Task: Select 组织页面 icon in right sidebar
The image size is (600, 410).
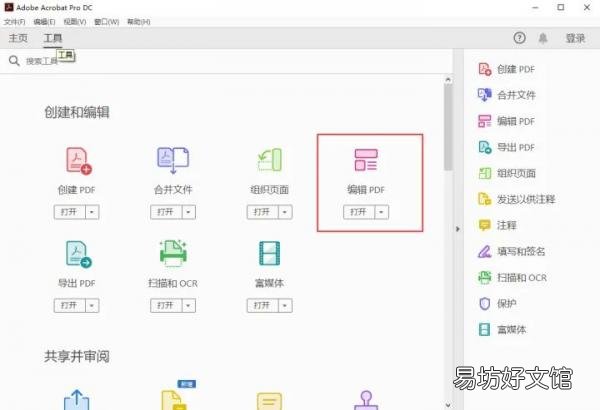Action: (x=485, y=173)
